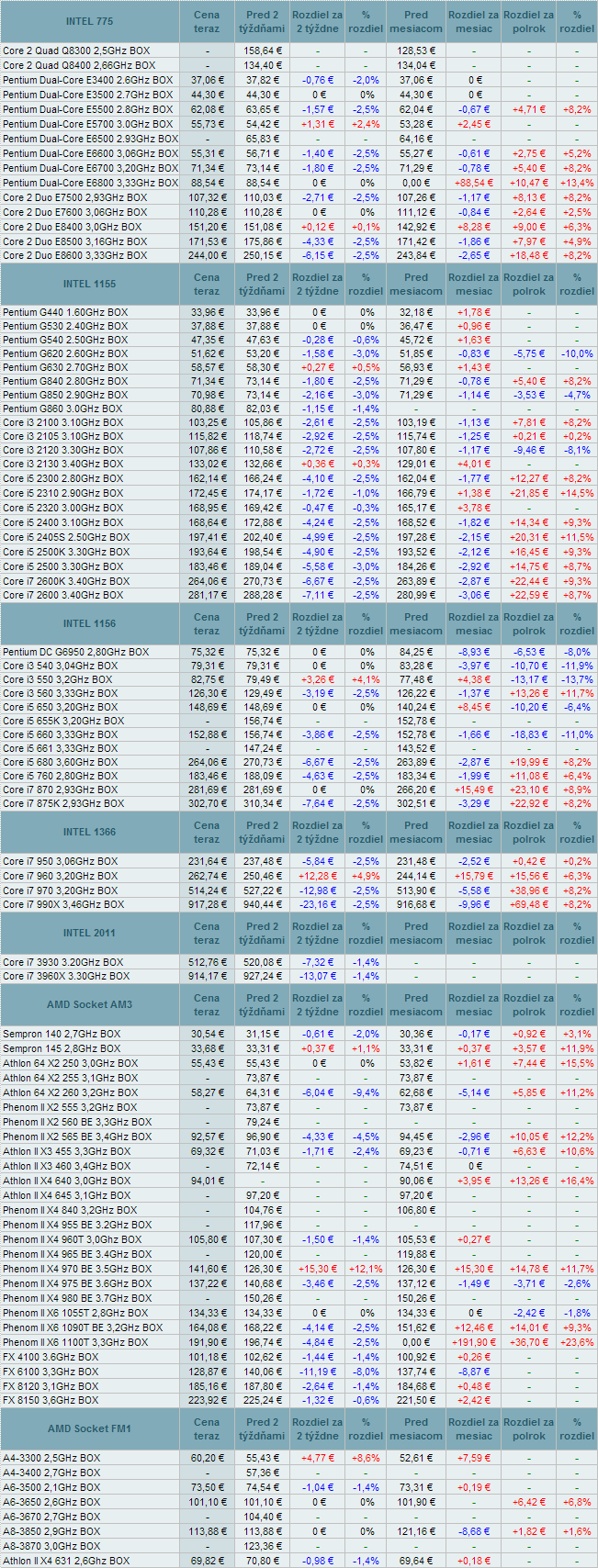Image resolution: width=598 pixels, height=1568 pixels.
Task: Select Pentium G440 1.60GHz BOX
Action: point(65,312)
